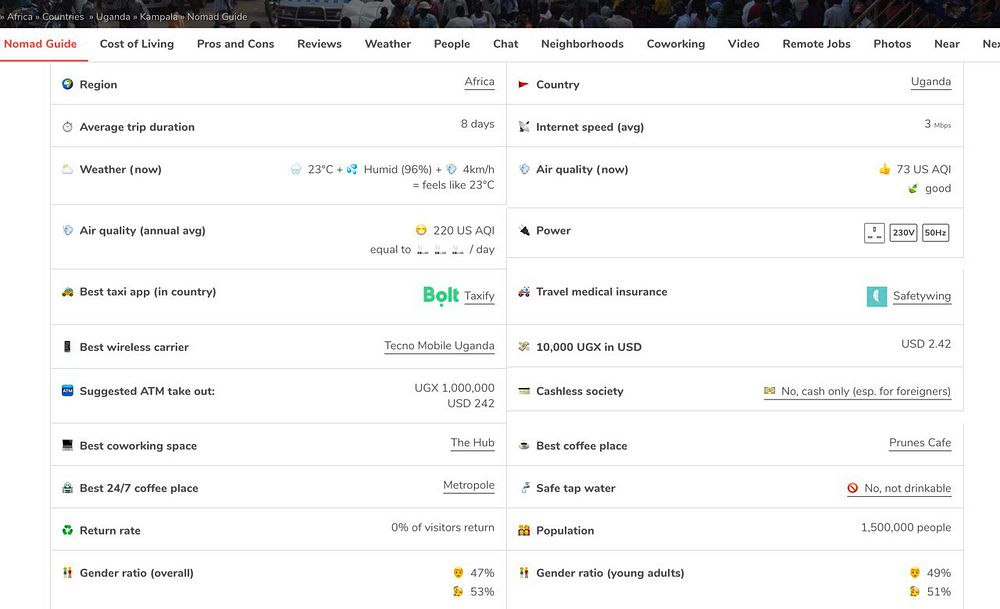Click the red flag icon beside Country
The width and height of the screenshot is (1000, 609).
coord(523,85)
